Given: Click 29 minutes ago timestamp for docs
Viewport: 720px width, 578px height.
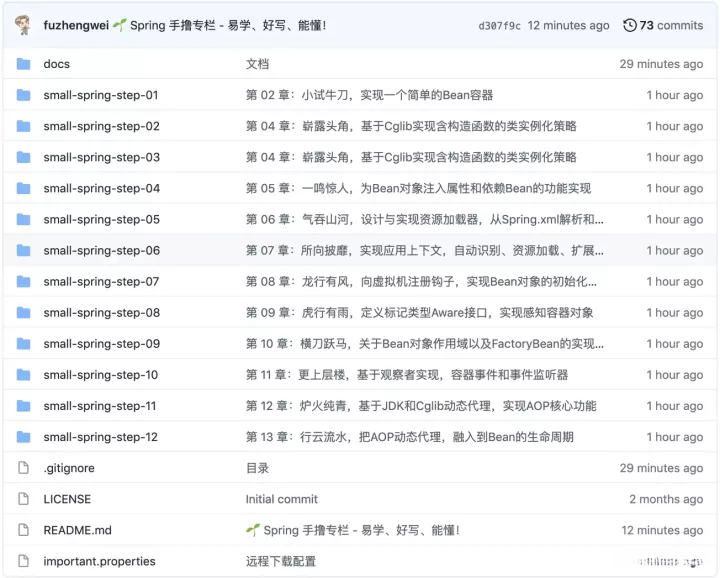Looking at the screenshot, I should coord(661,64).
